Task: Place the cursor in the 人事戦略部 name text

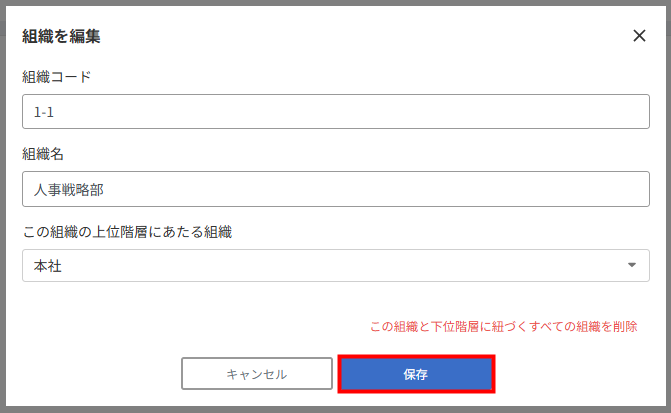Action: coord(68,190)
